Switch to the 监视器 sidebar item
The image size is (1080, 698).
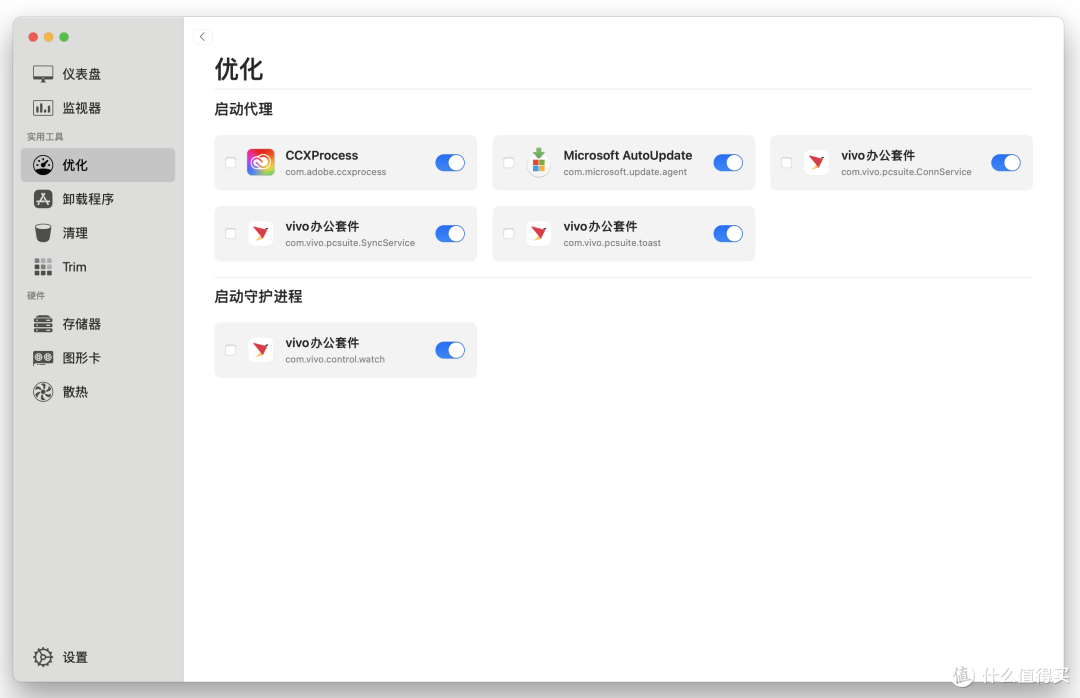tap(98, 108)
